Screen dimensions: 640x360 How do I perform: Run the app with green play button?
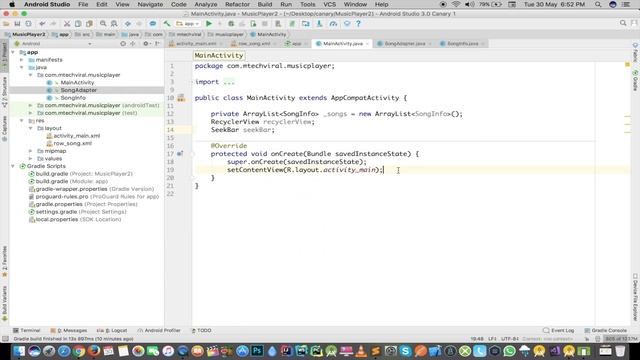point(209,24)
